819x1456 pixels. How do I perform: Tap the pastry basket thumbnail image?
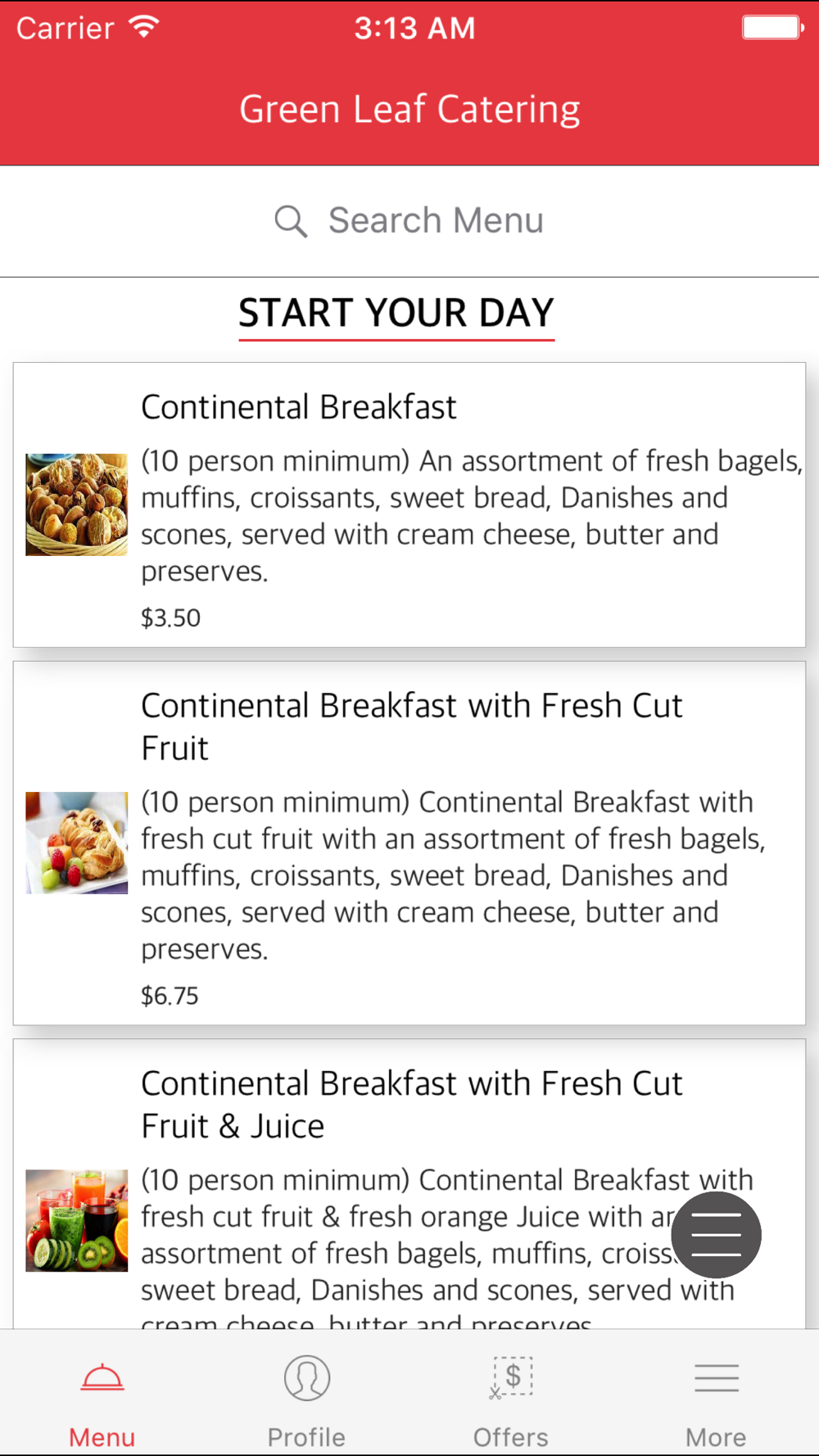point(77,504)
